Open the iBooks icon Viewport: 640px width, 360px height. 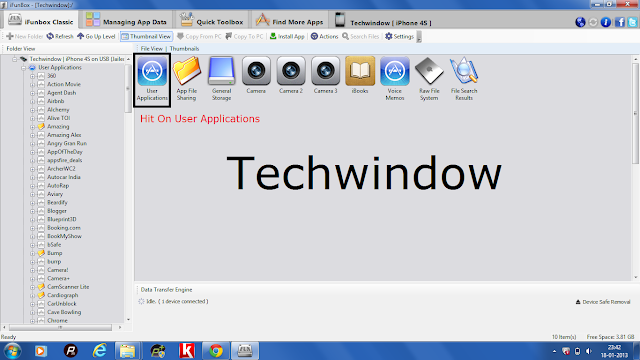(x=360, y=76)
